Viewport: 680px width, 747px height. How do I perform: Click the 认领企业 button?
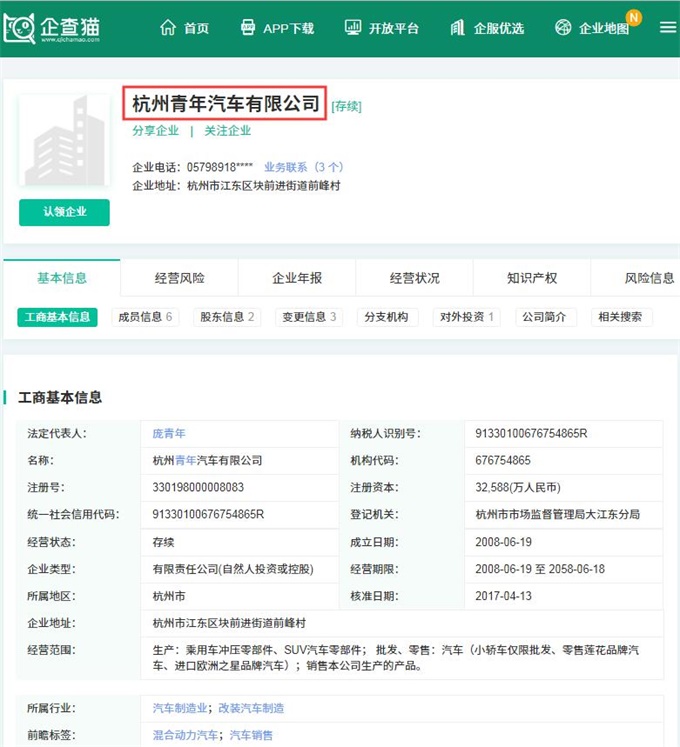[64, 212]
